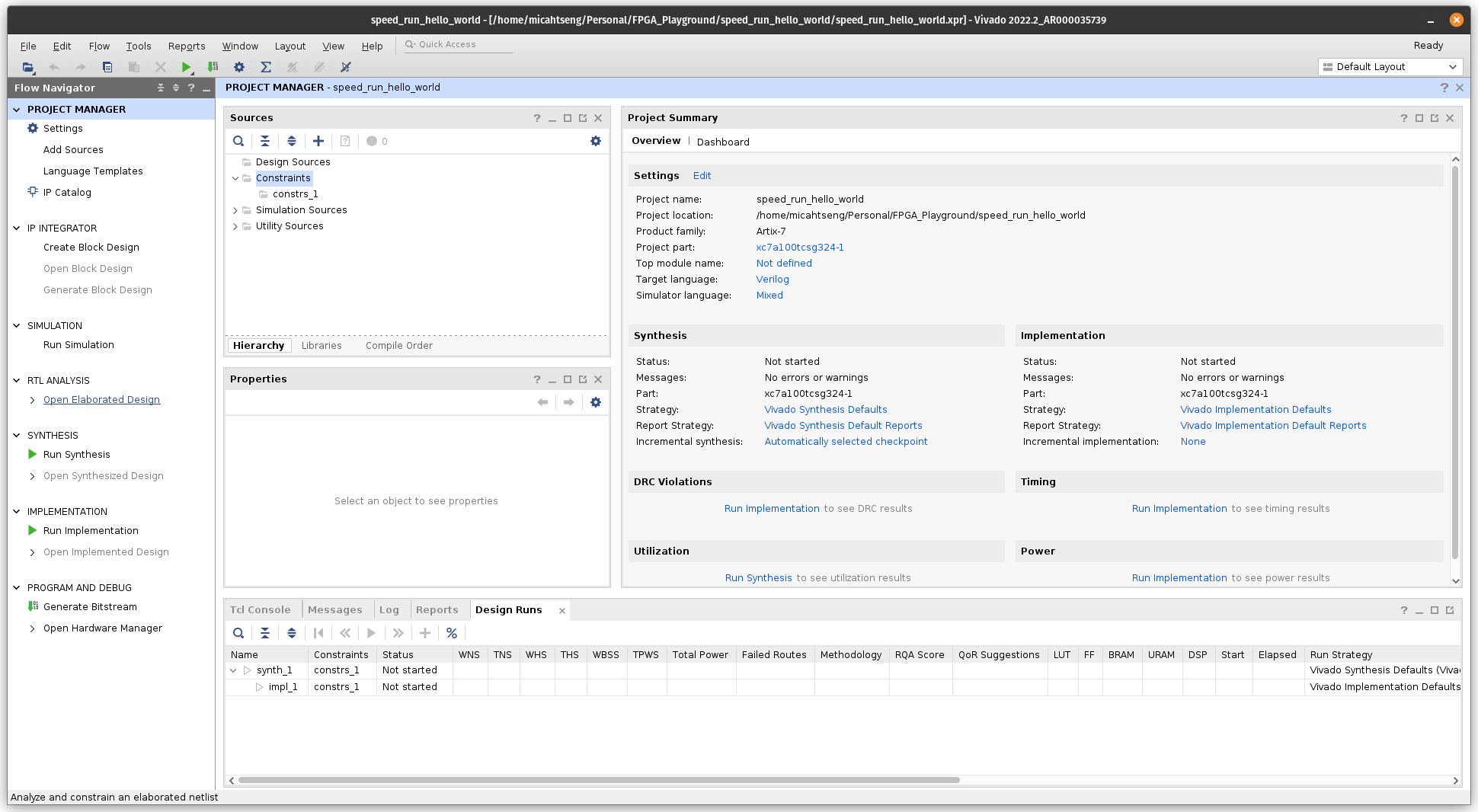The image size is (1478, 812).
Task: Expand all in the Sources panel toolbar
Action: coord(292,141)
